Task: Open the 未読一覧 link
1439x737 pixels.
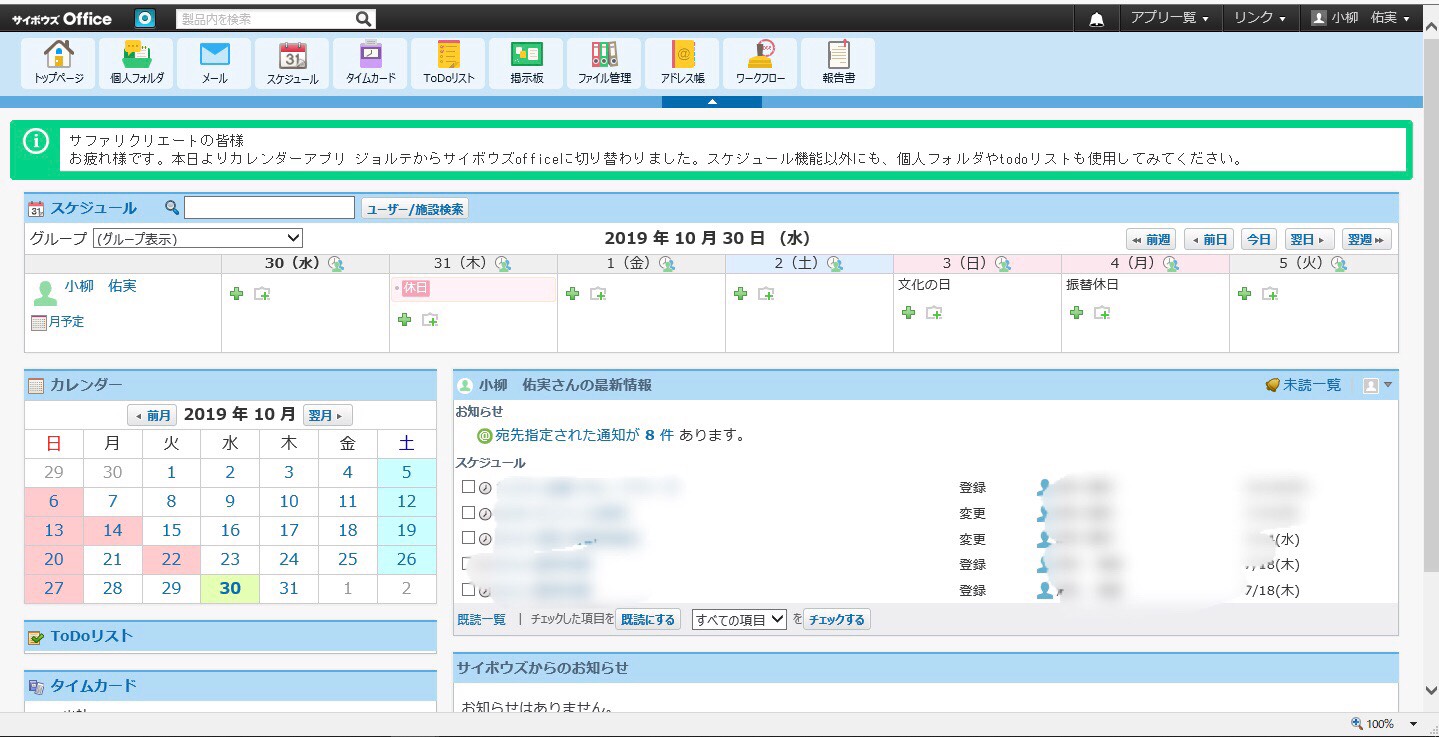Action: [1304, 385]
